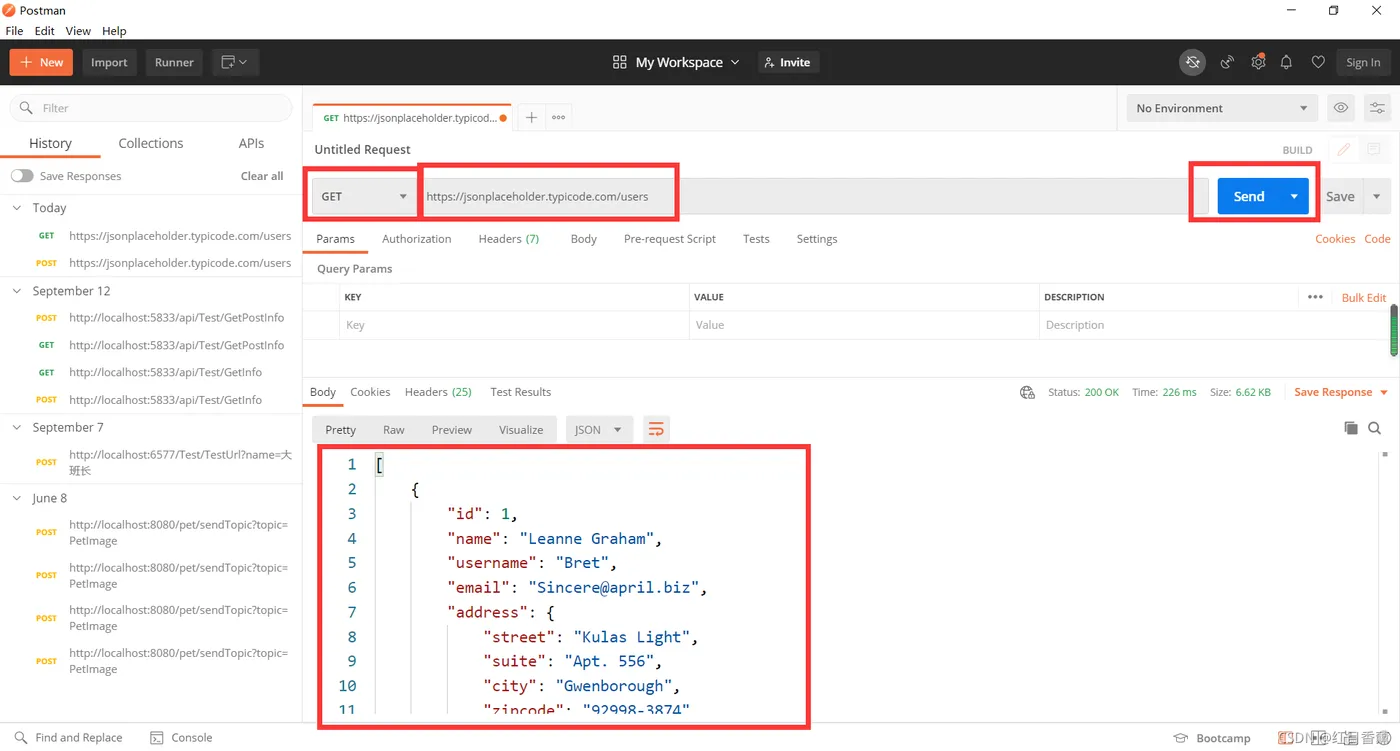Open the View menu

pos(78,31)
